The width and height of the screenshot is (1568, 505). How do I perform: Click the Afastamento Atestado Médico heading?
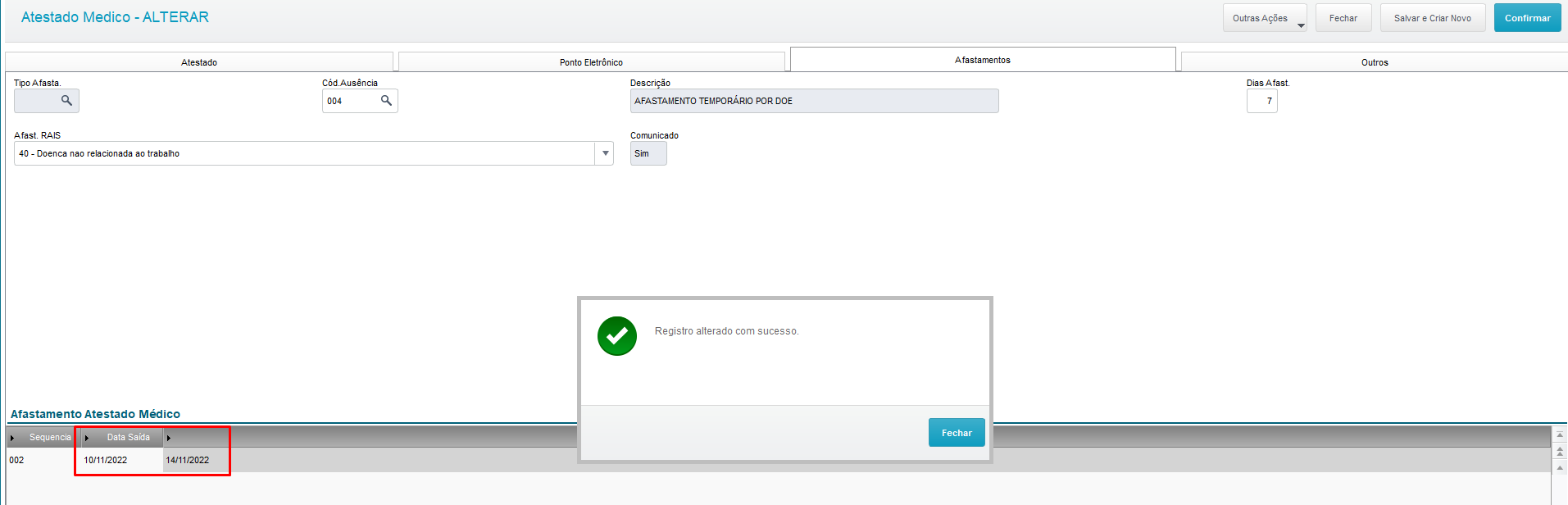click(95, 414)
